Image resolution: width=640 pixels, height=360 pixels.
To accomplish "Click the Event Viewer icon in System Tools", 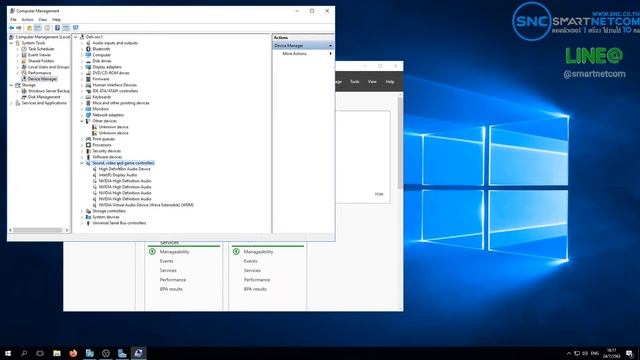I will (24, 55).
